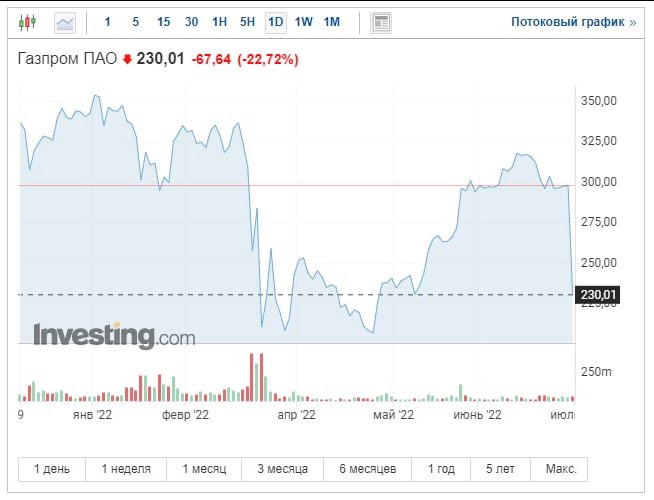Screen dimensions: 654x500
Task: Select the 1H interval
Action: click(220, 21)
